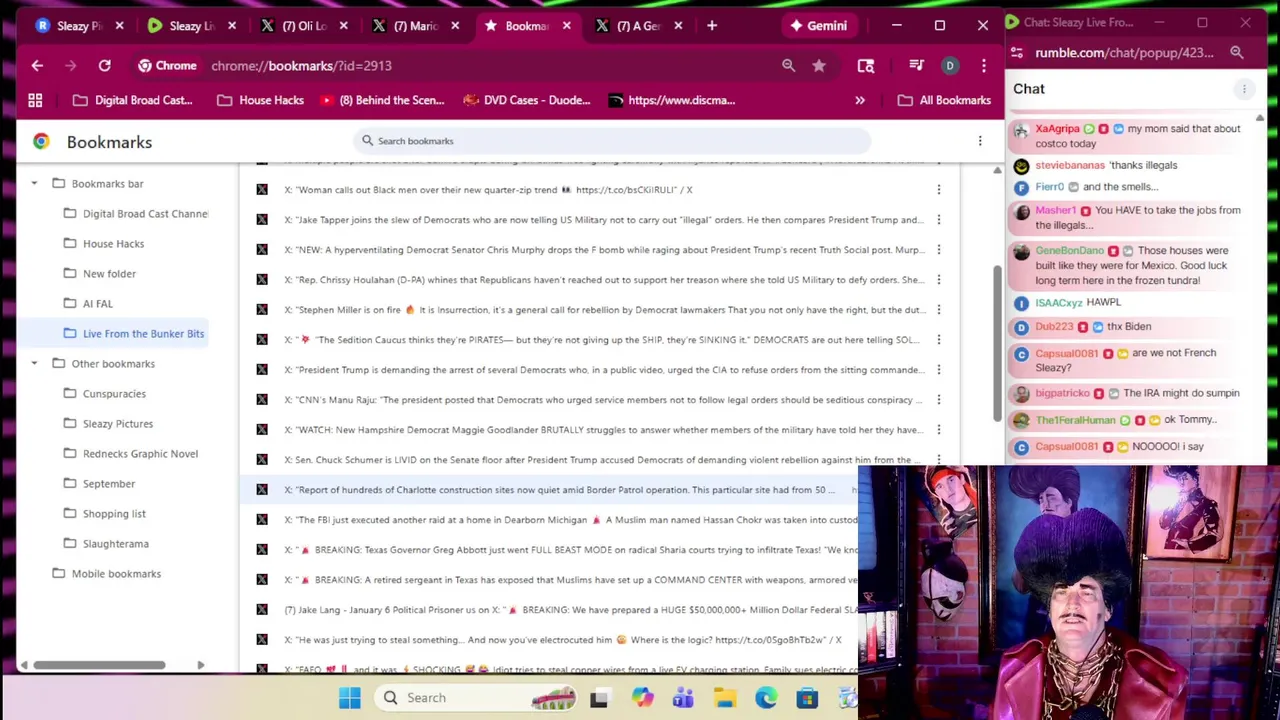This screenshot has width=1280, height=720.
Task: Open House Hacks bookmark bar folder
Action: tap(260, 100)
